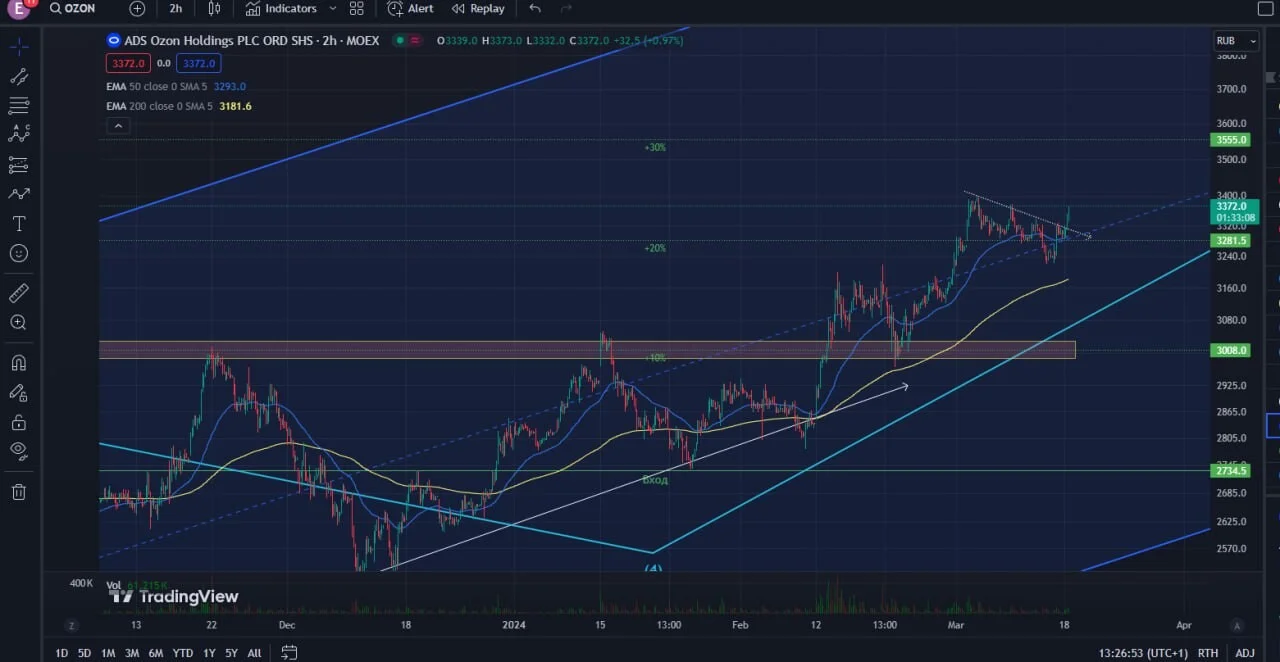The width and height of the screenshot is (1280, 662).
Task: Toggle stay in drawing mode
Action: point(19,392)
